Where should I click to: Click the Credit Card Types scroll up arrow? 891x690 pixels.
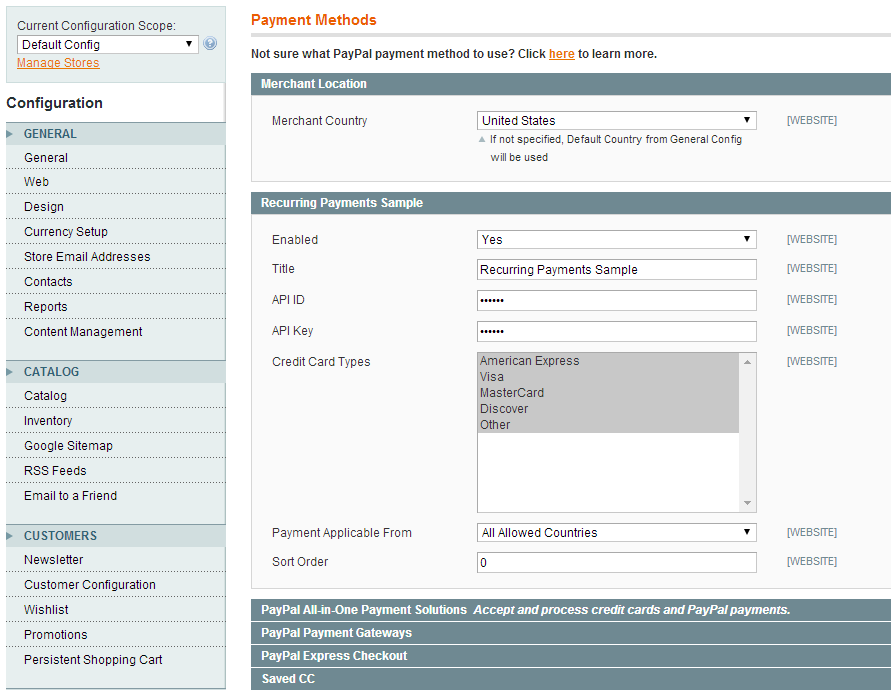747,362
